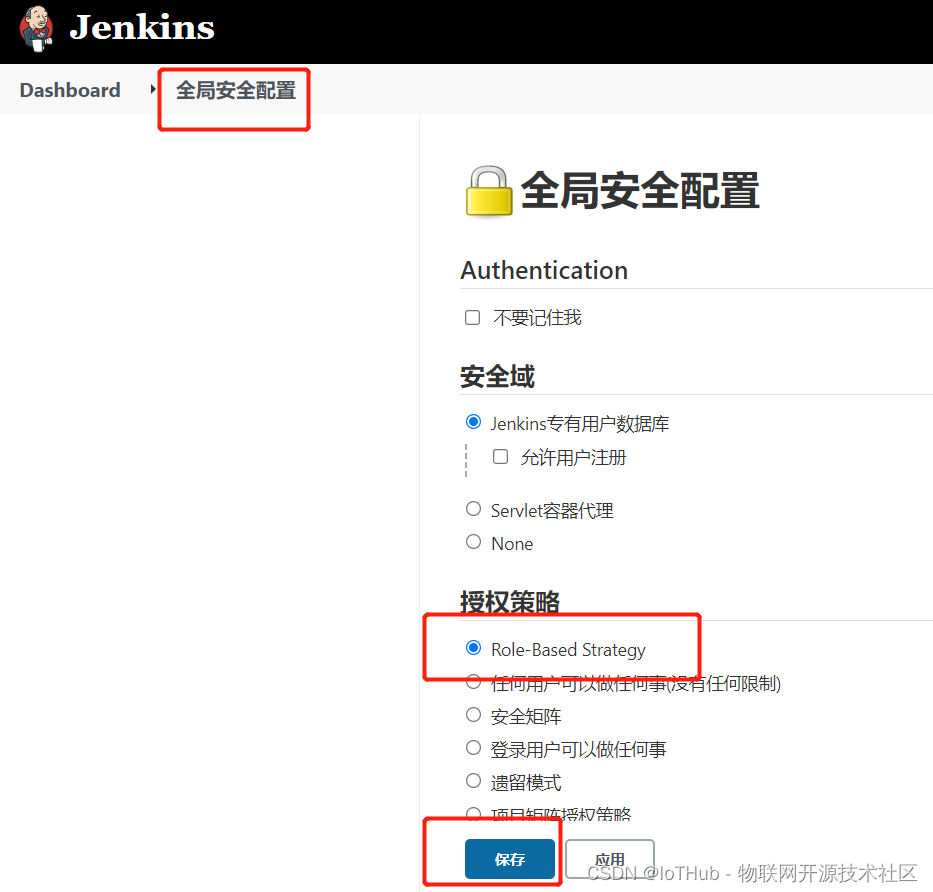Click the 授权策略 section heading
933x892 pixels.
pos(510,602)
